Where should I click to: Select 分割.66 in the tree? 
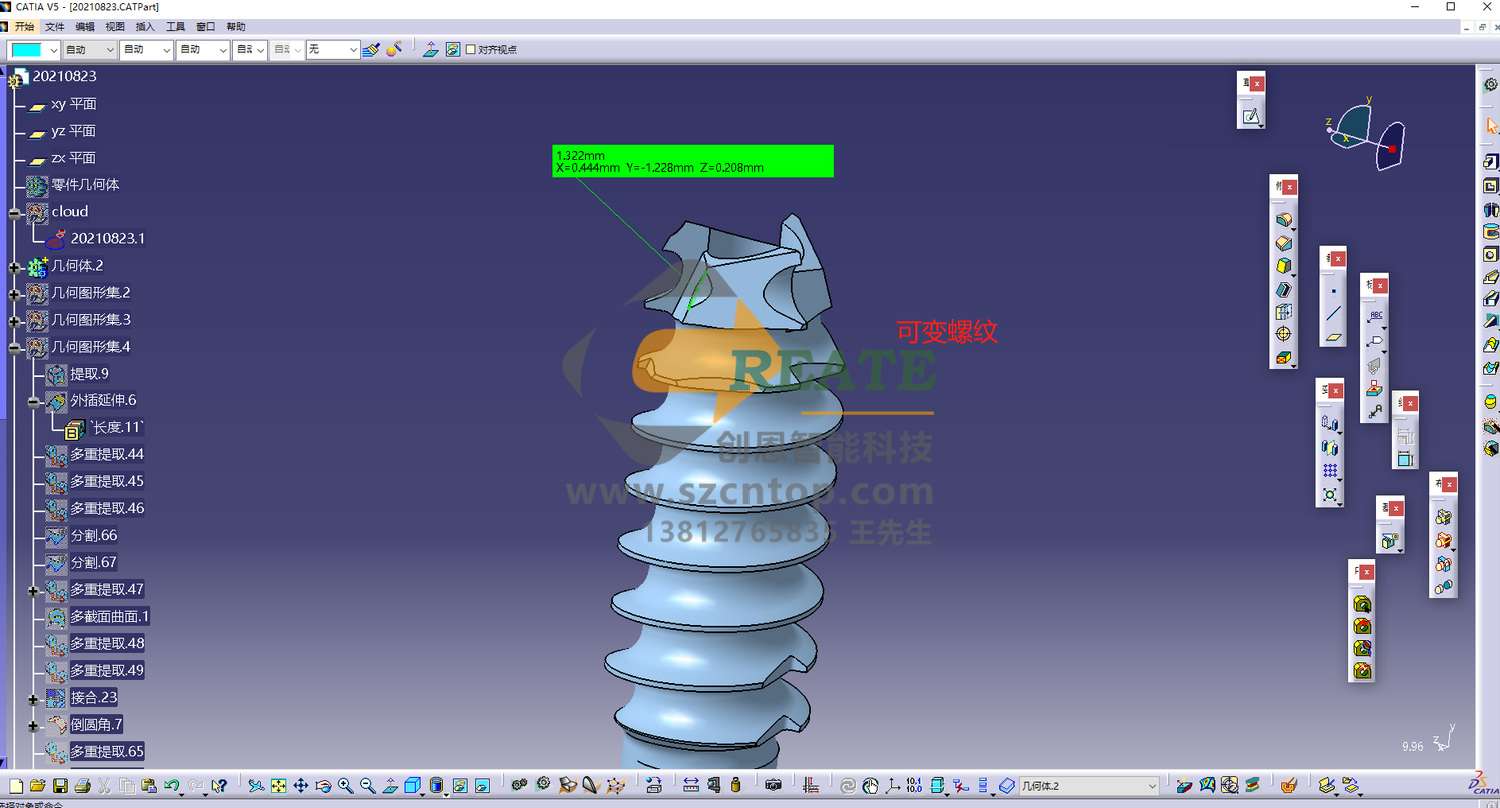pyautogui.click(x=93, y=536)
